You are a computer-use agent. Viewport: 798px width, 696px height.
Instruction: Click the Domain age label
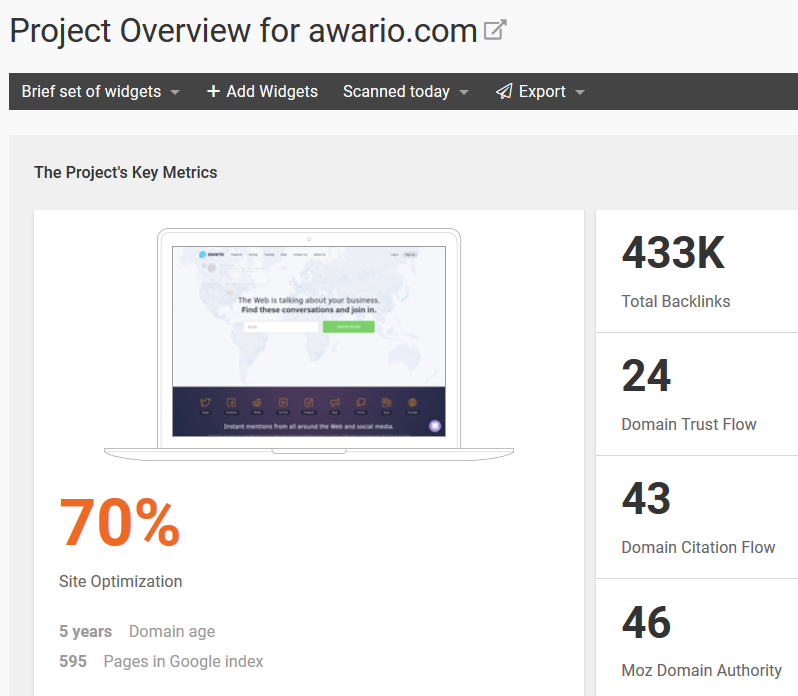[x=172, y=631]
